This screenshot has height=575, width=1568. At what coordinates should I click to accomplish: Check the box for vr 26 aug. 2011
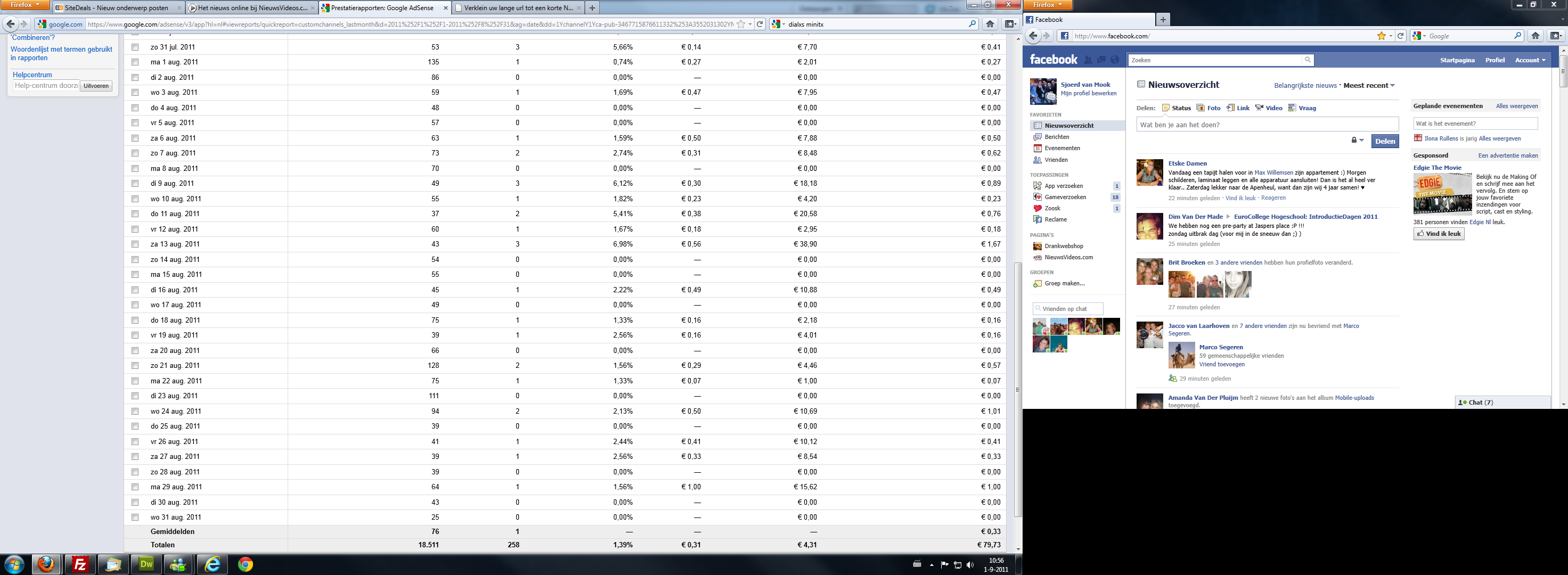pyautogui.click(x=135, y=442)
